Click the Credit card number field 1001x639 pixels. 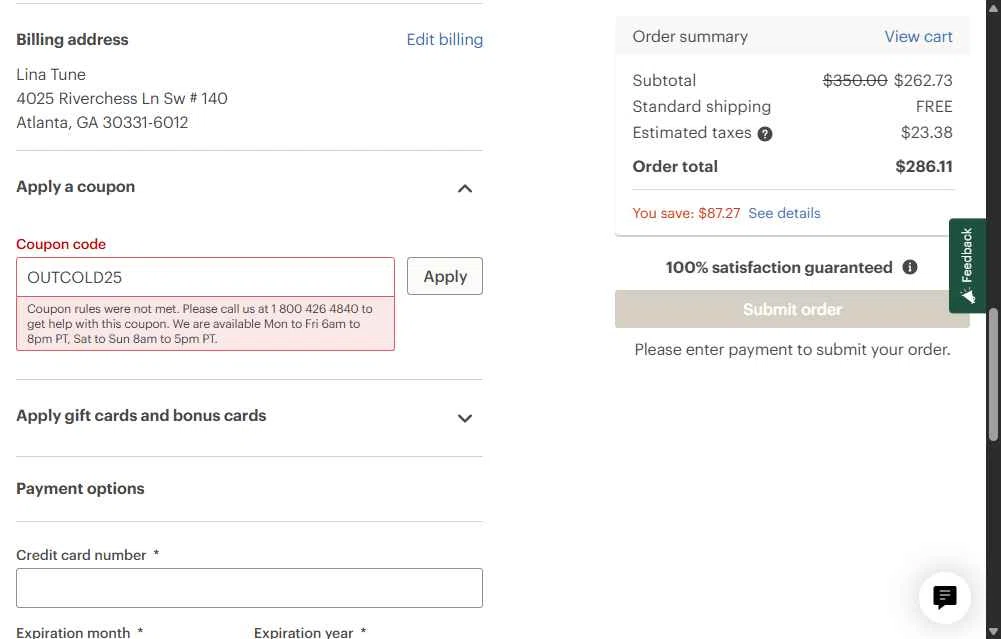[x=249, y=588]
